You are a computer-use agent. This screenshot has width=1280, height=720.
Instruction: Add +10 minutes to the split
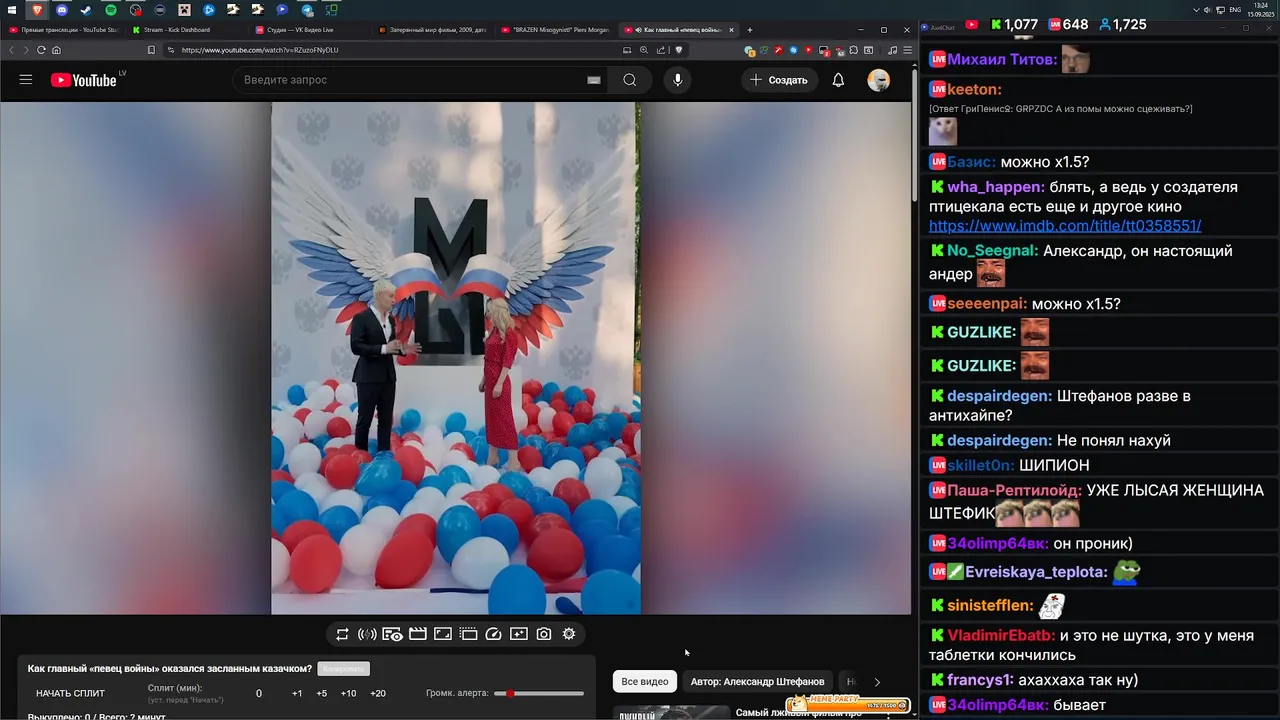(x=348, y=693)
